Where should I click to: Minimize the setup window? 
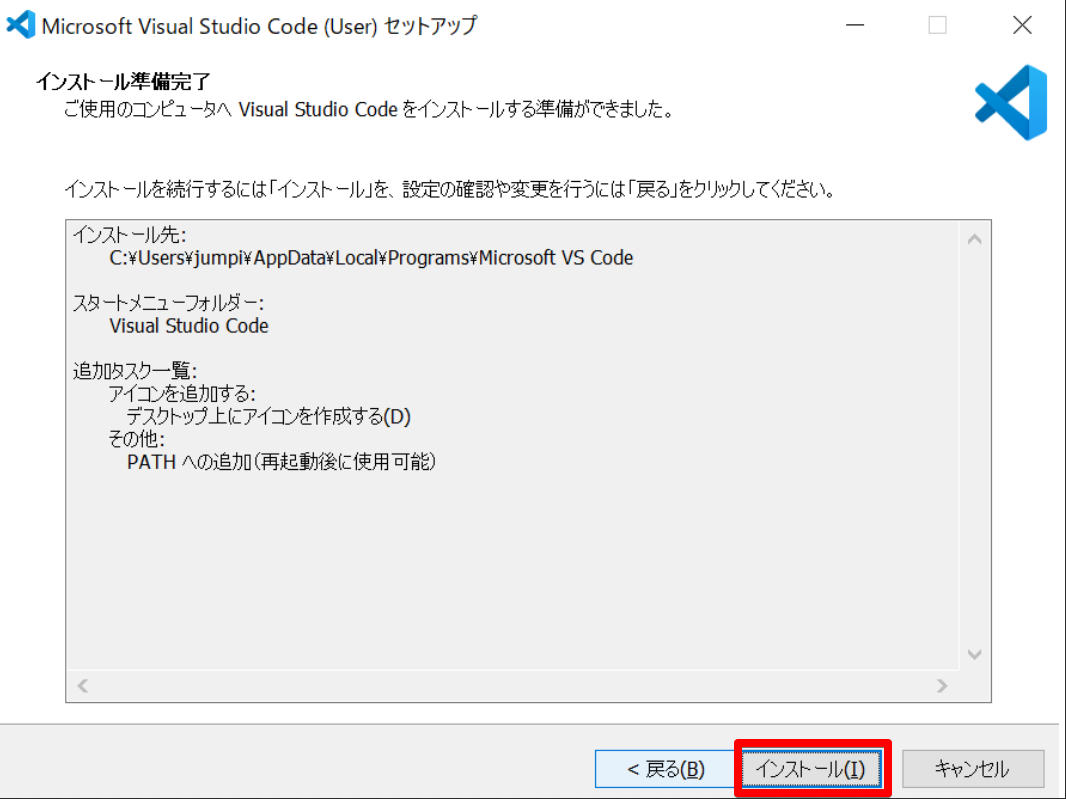855,25
